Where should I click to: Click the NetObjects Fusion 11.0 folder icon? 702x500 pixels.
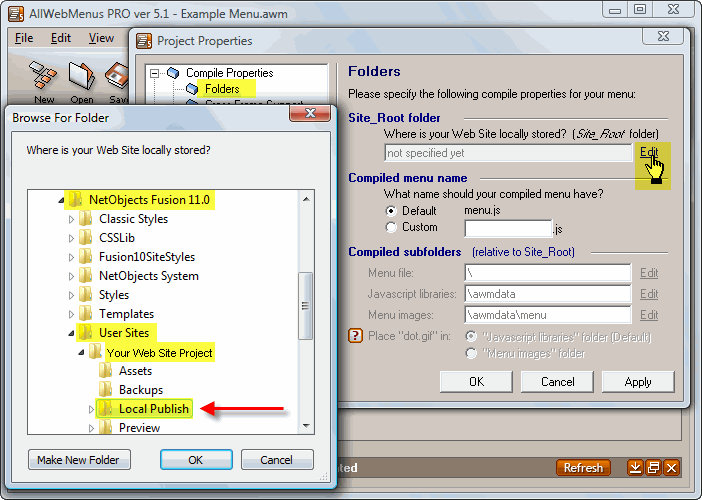[76, 199]
